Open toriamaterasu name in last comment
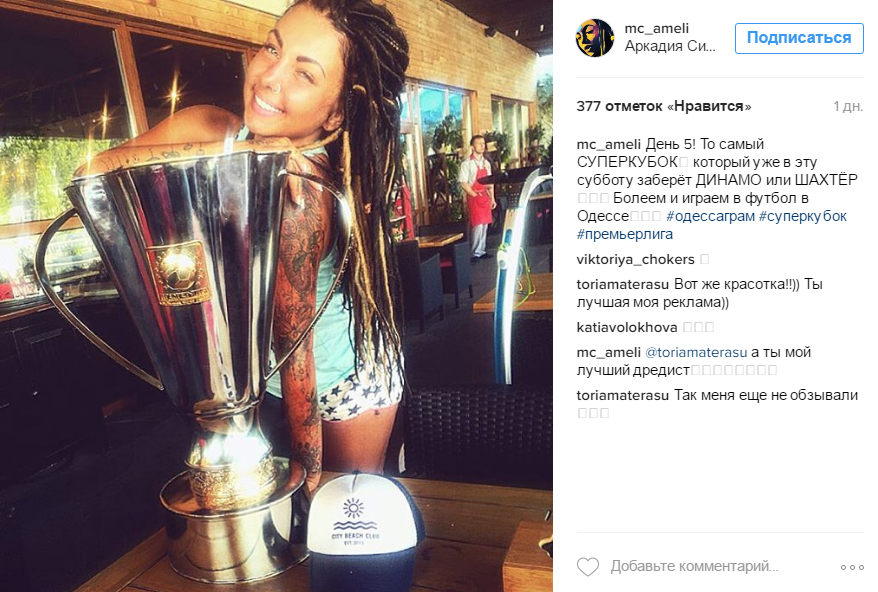Viewport: 878px width, 592px height. click(623, 395)
